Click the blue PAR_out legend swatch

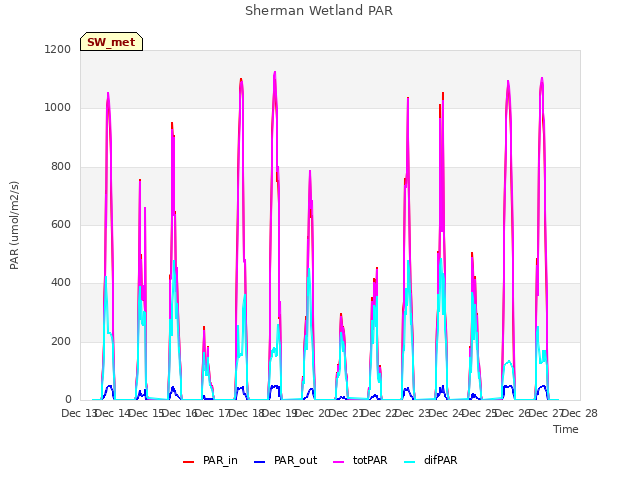pos(259,462)
